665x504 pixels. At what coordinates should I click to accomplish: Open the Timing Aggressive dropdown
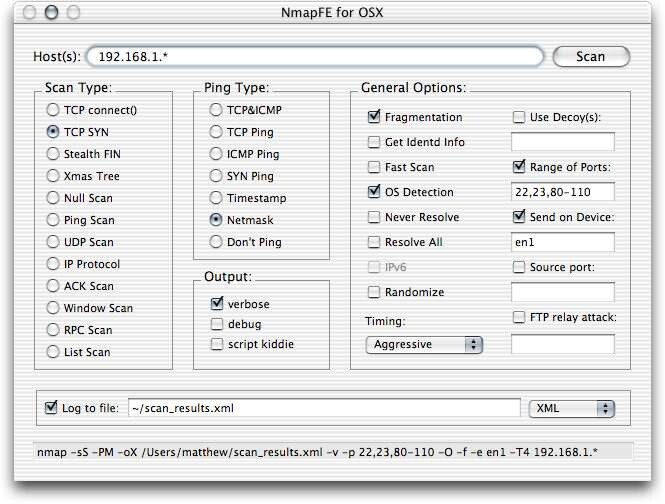(x=424, y=344)
